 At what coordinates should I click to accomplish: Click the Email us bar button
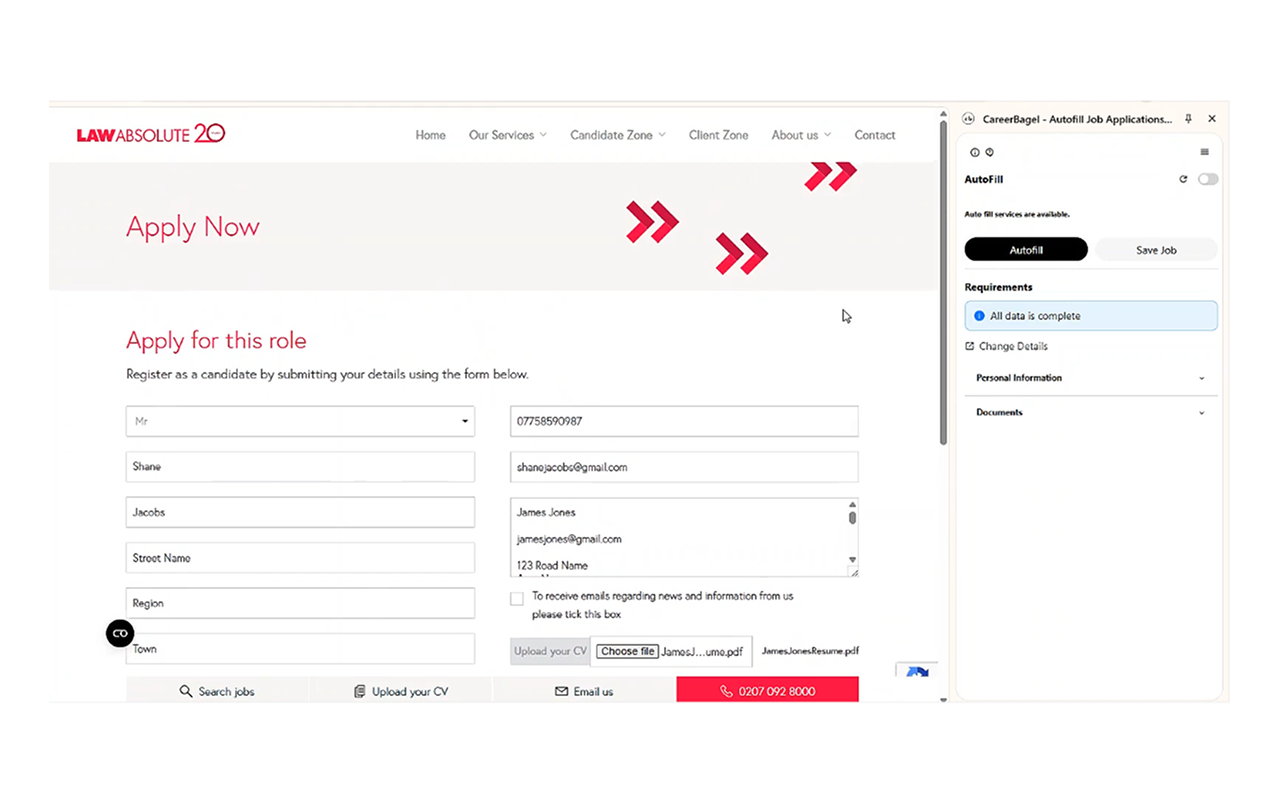[584, 691]
